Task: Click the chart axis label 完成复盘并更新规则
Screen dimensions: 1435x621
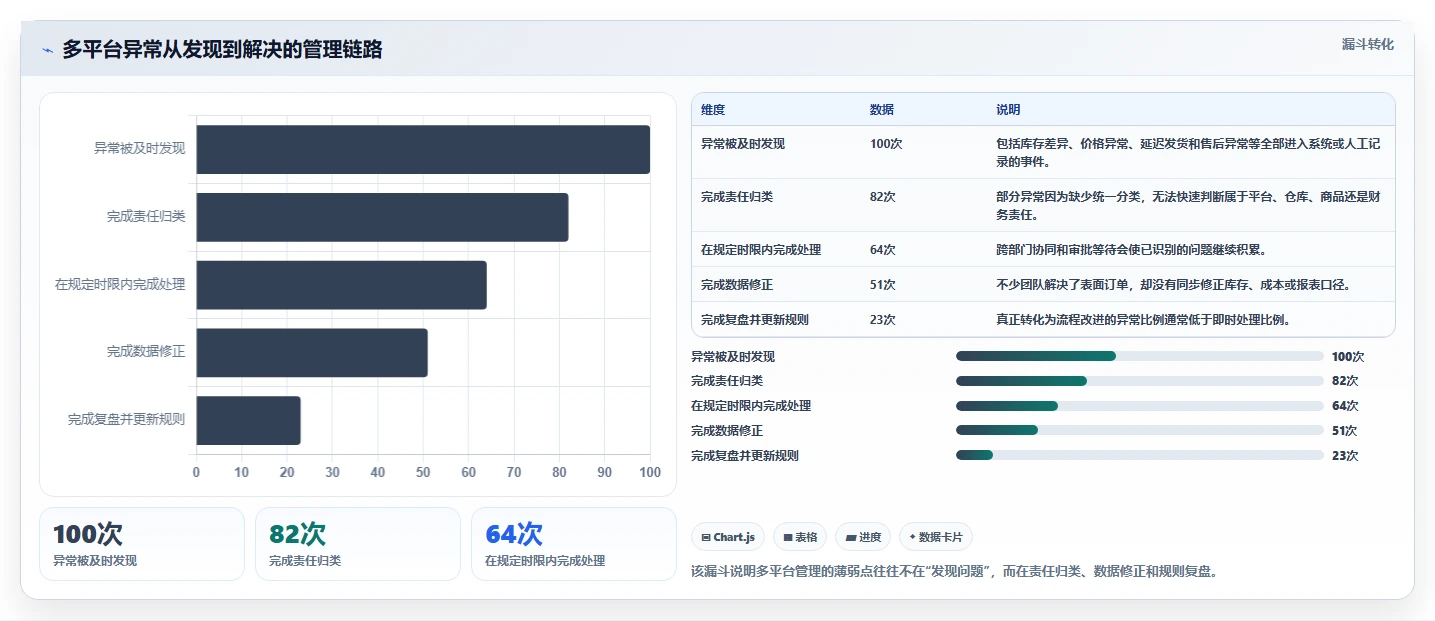Action: [x=127, y=420]
